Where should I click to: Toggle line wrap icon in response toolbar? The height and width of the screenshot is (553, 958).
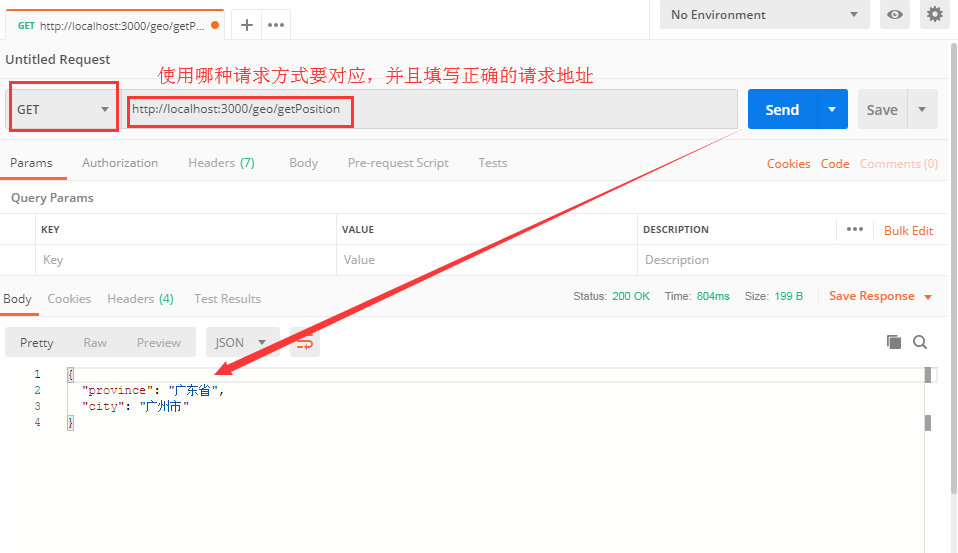pyautogui.click(x=305, y=342)
